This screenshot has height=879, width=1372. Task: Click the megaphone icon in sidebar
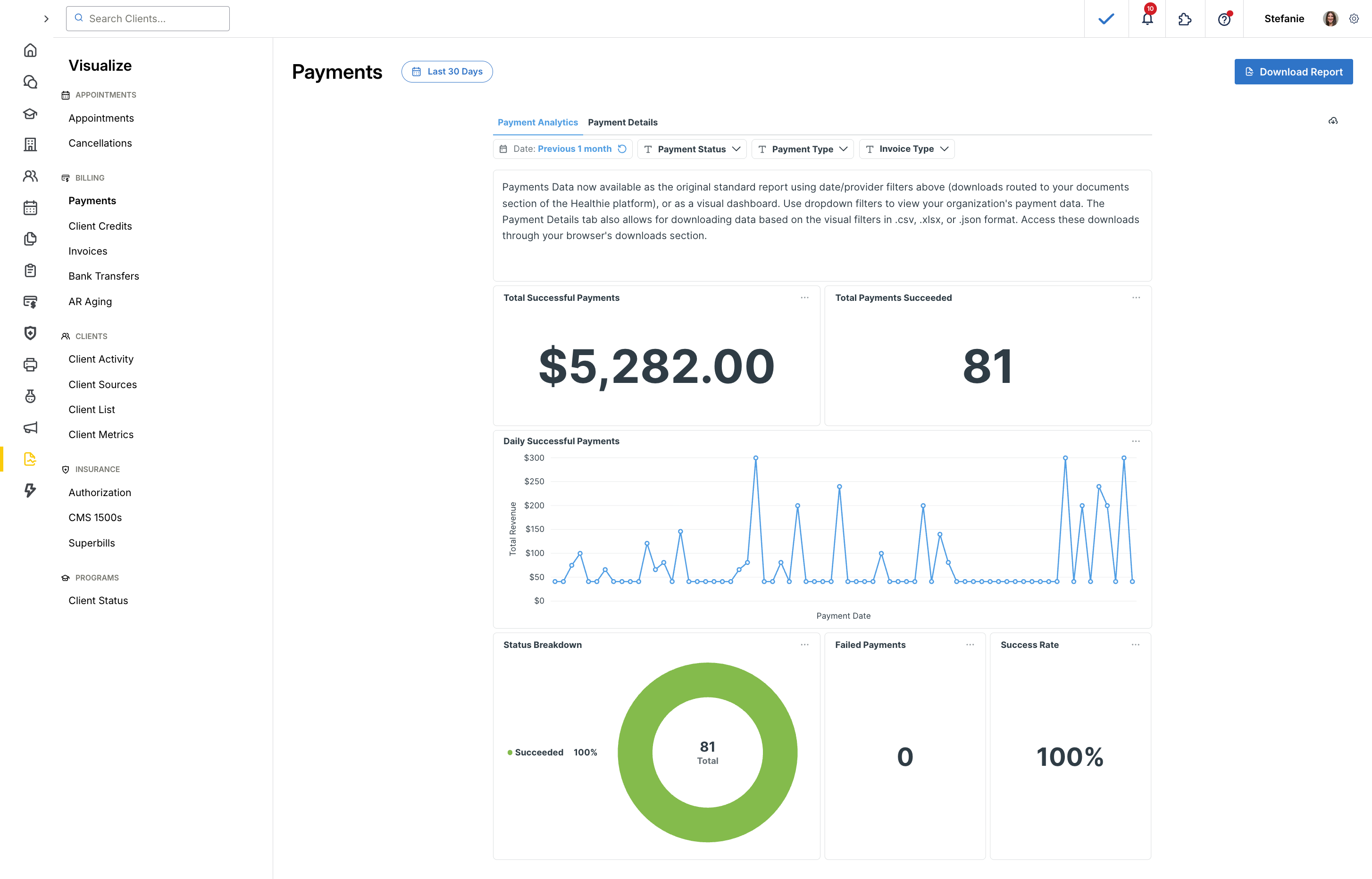tap(30, 428)
